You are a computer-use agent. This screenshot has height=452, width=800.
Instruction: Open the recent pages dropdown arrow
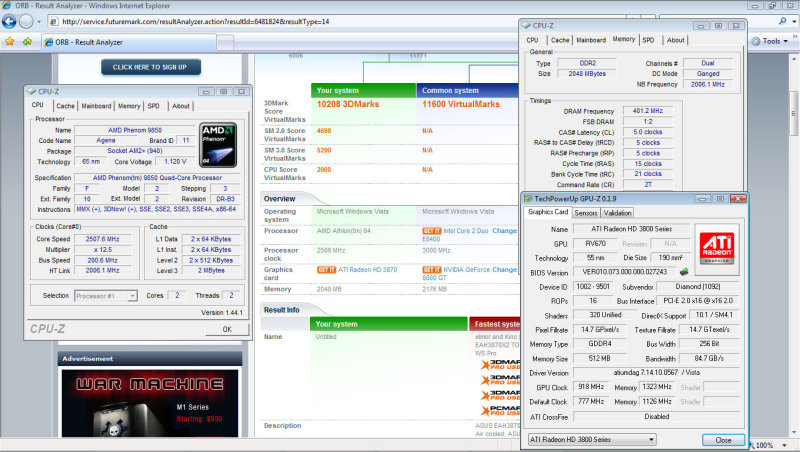point(39,22)
